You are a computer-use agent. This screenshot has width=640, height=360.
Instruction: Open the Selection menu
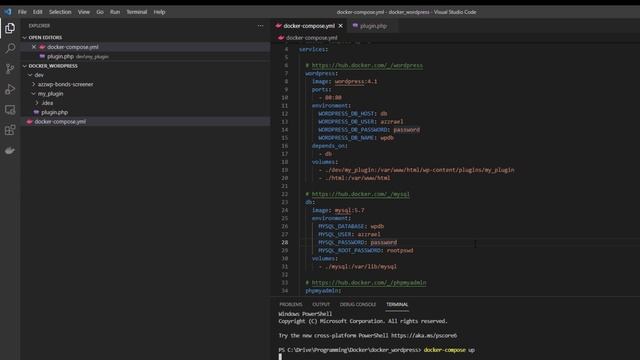(60, 12)
